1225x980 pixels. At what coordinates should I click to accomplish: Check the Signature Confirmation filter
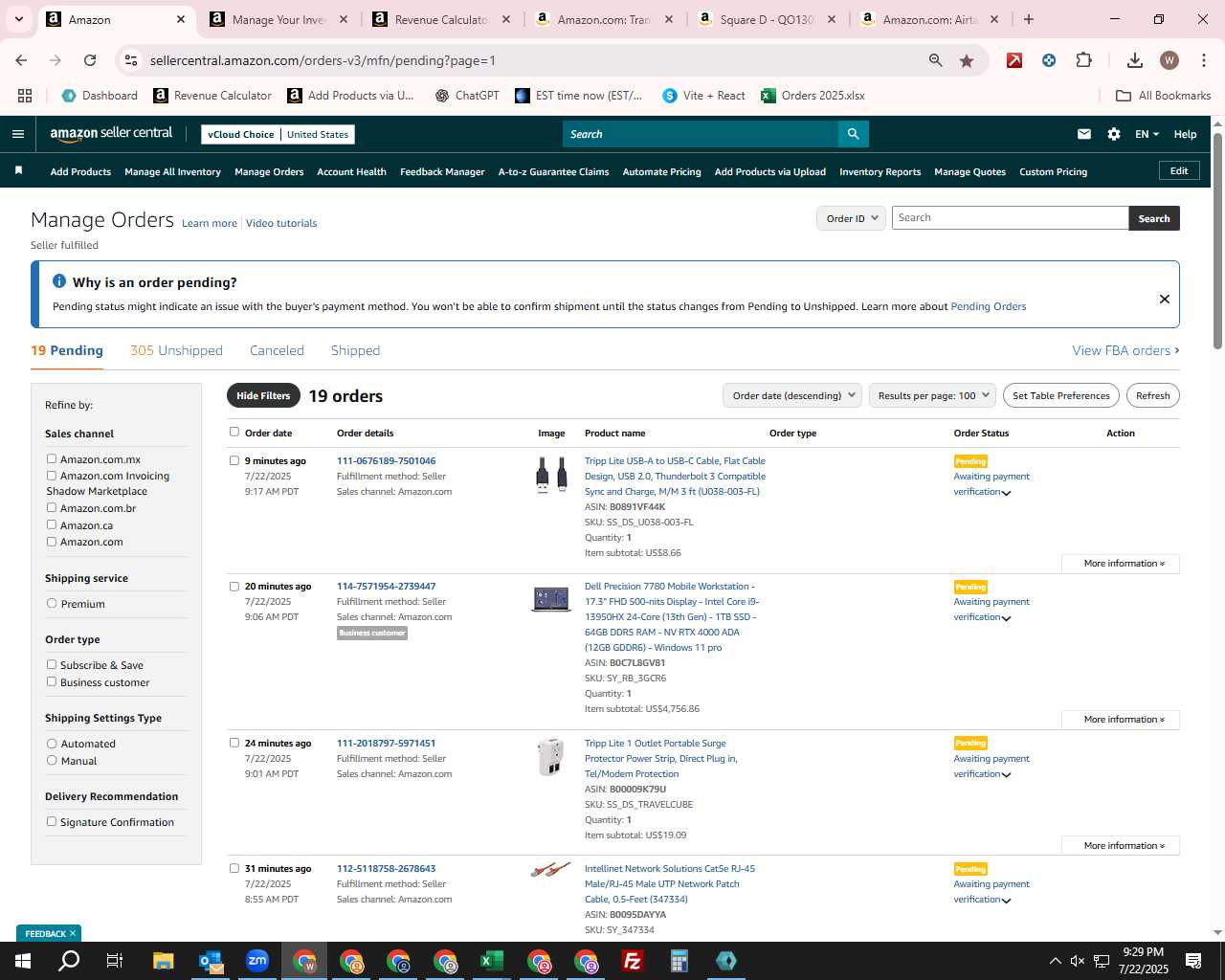(x=52, y=821)
